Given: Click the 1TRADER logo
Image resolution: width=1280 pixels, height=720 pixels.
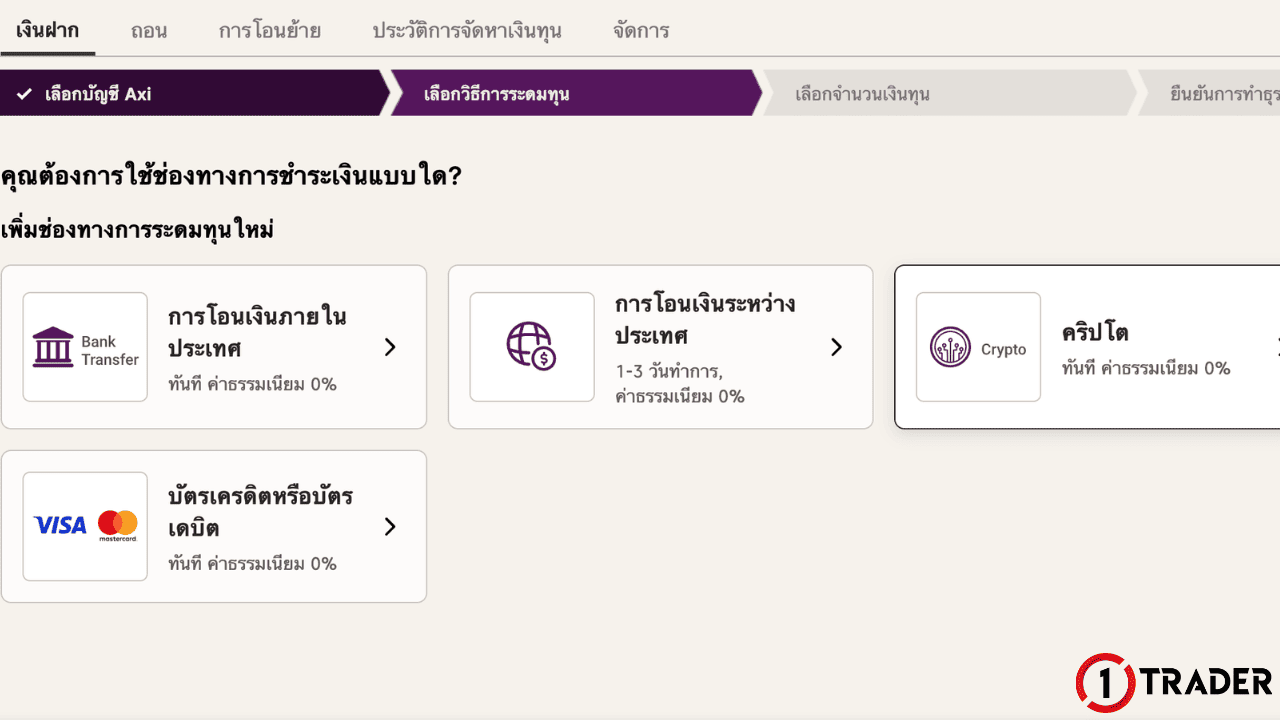Looking at the screenshot, I should [1170, 682].
